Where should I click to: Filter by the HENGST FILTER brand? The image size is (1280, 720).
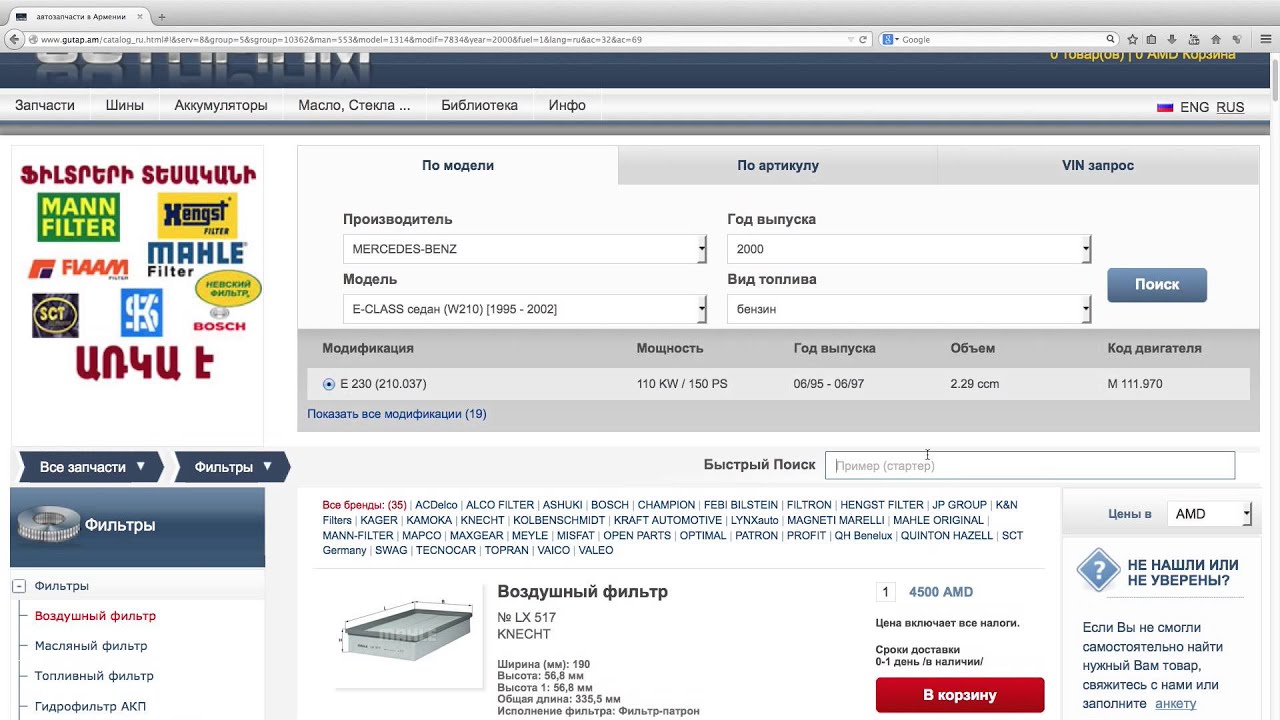tap(882, 505)
